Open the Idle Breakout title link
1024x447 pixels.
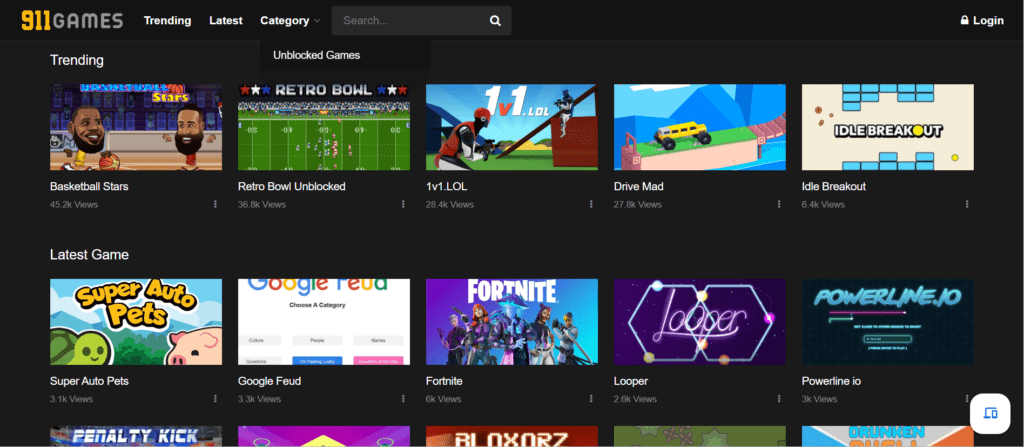[834, 186]
